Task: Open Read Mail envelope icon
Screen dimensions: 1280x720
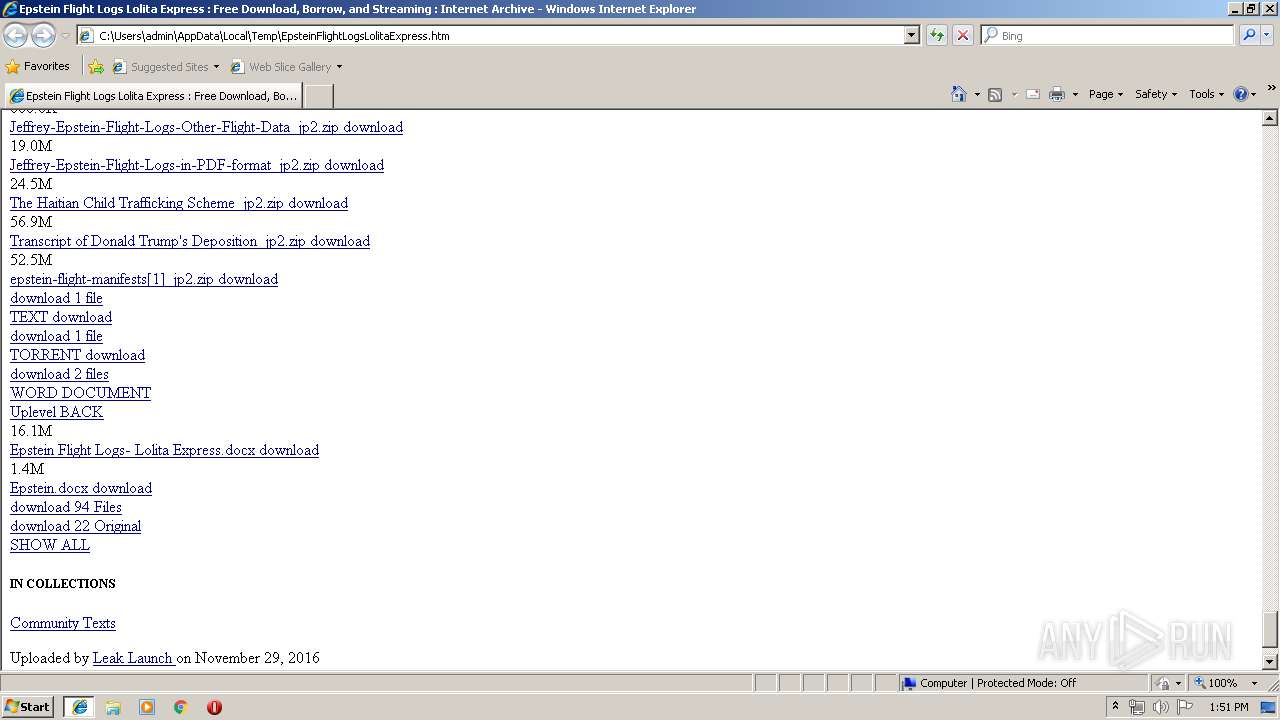Action: click(x=1033, y=94)
